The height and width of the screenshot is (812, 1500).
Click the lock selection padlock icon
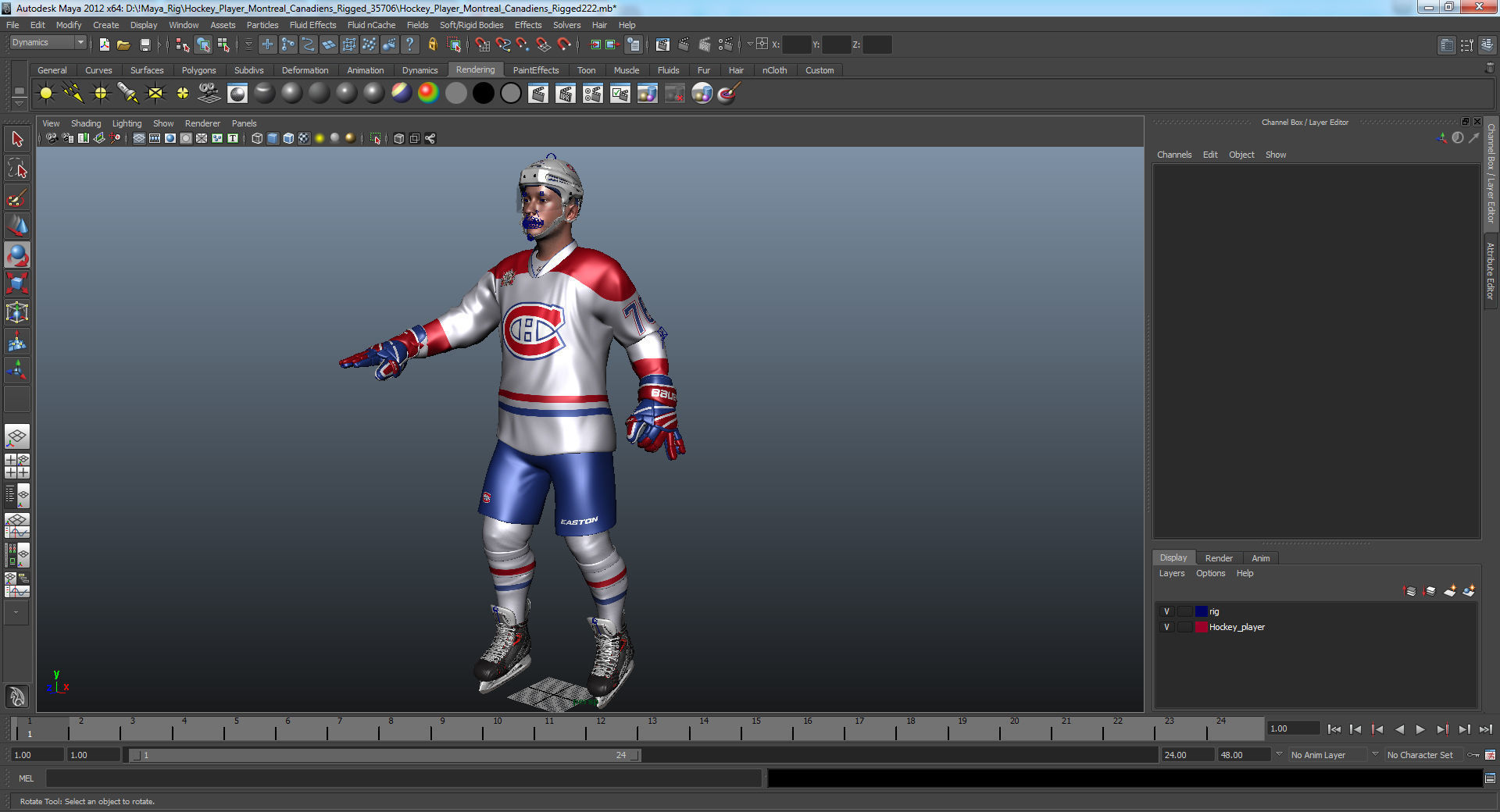432,45
